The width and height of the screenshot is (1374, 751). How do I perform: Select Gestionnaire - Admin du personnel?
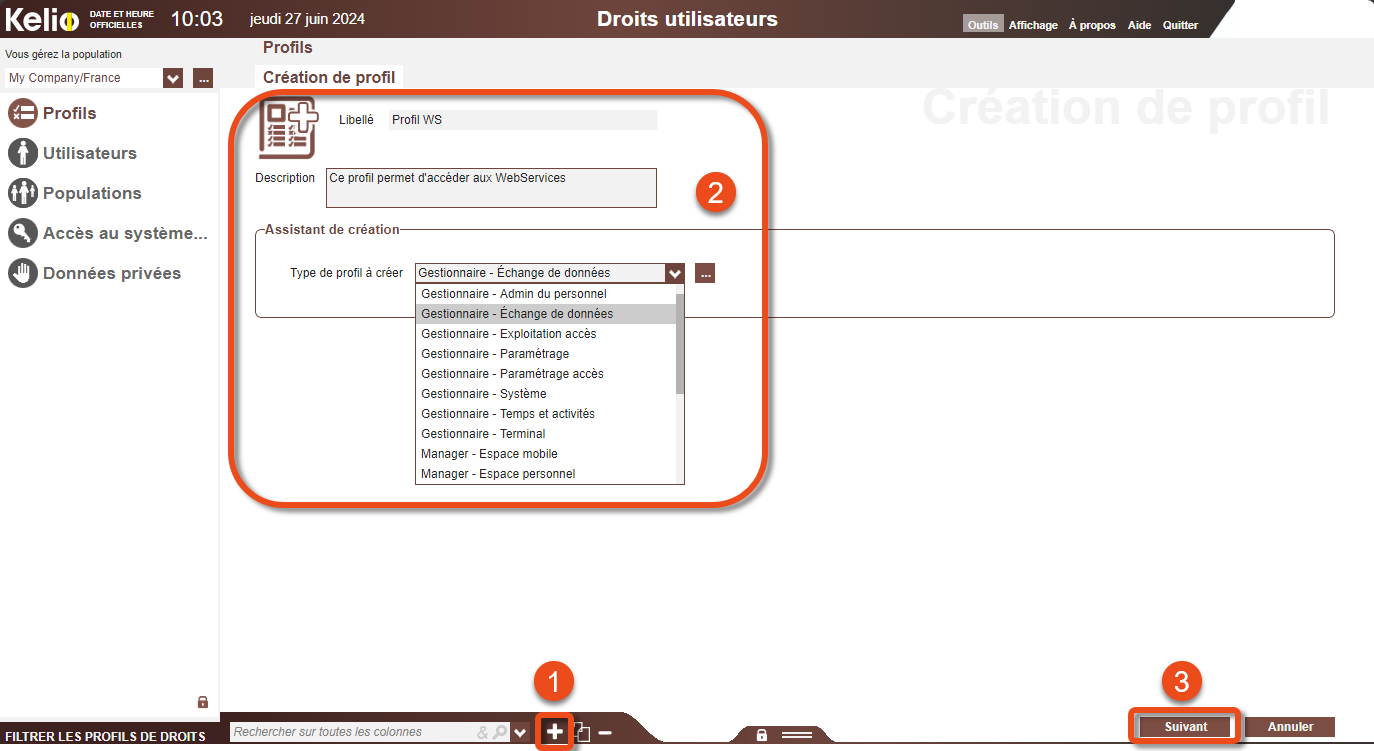pyautogui.click(x=546, y=294)
